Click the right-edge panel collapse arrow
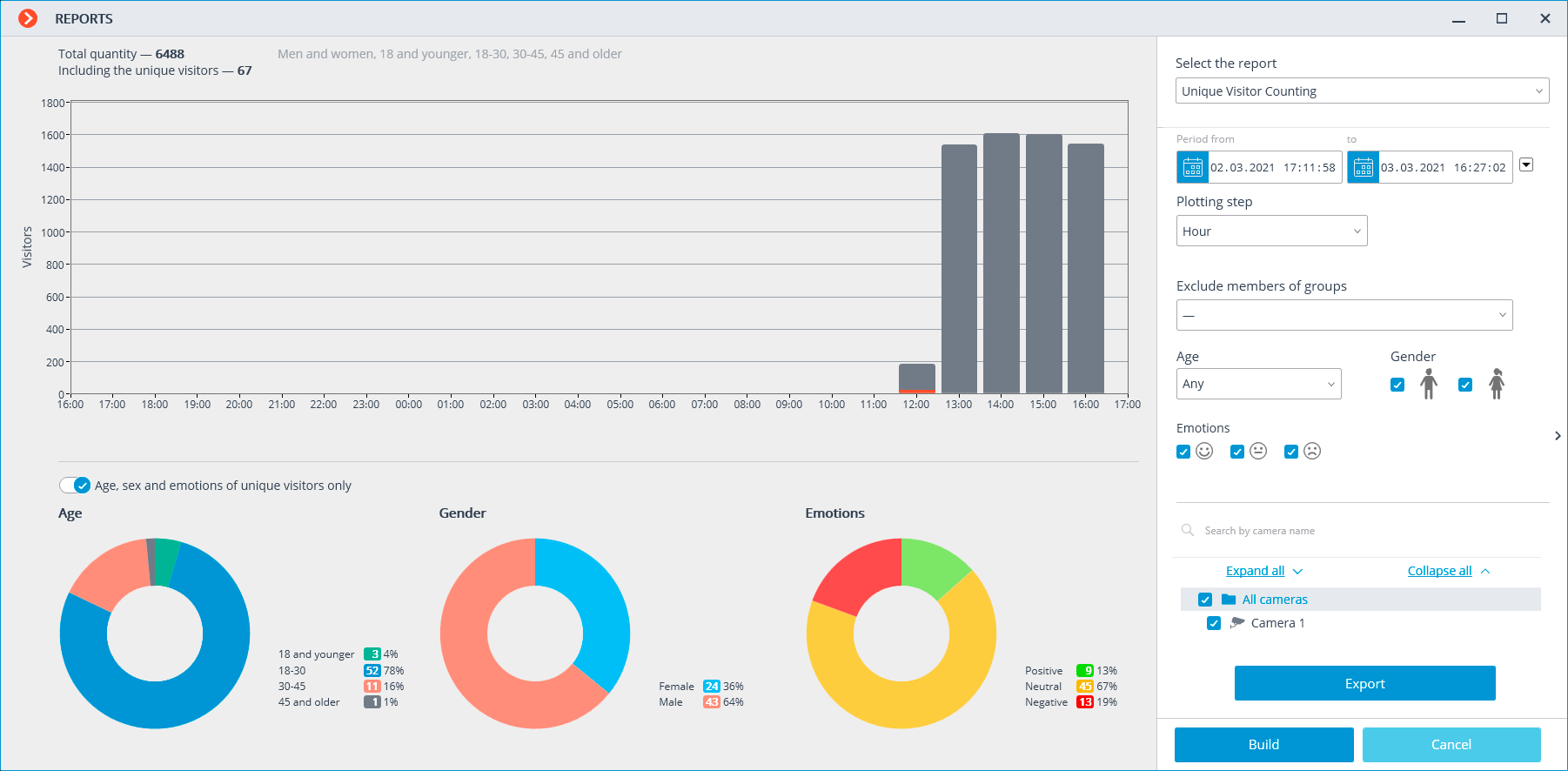Viewport: 1568px width, 771px height. point(1558,436)
